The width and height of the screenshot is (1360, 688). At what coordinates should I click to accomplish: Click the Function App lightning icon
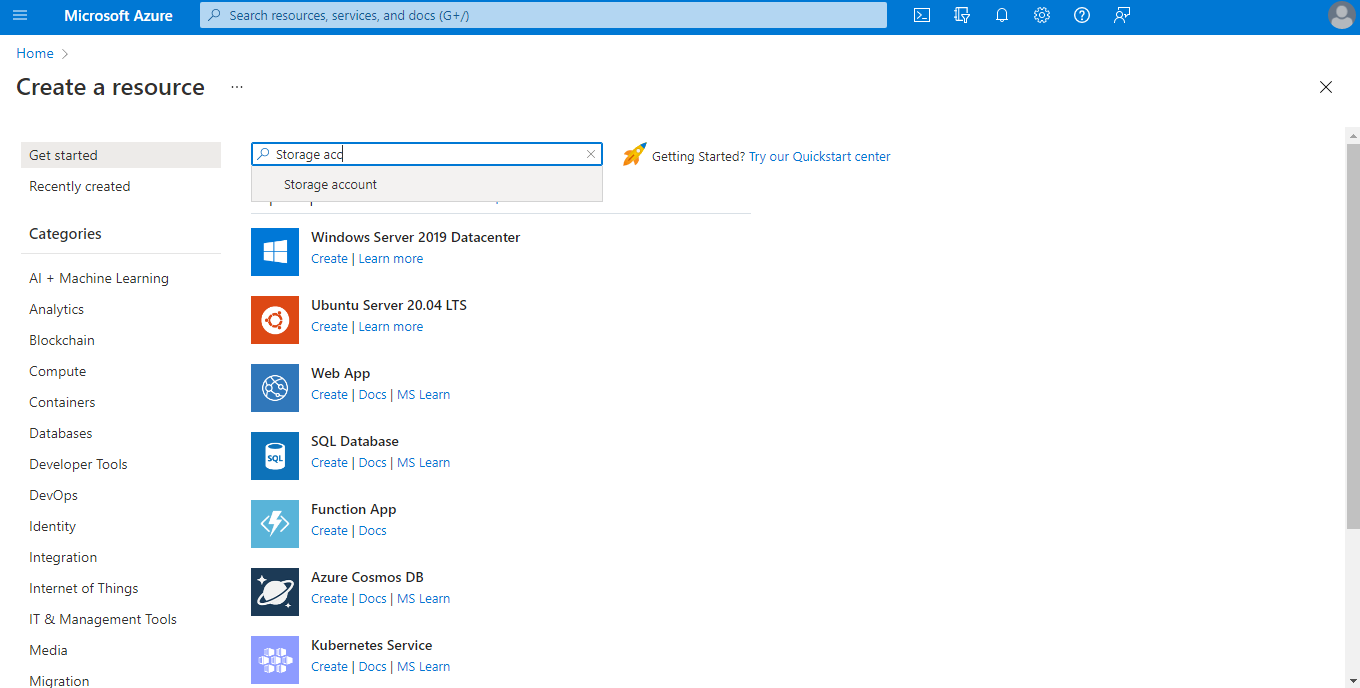point(274,523)
